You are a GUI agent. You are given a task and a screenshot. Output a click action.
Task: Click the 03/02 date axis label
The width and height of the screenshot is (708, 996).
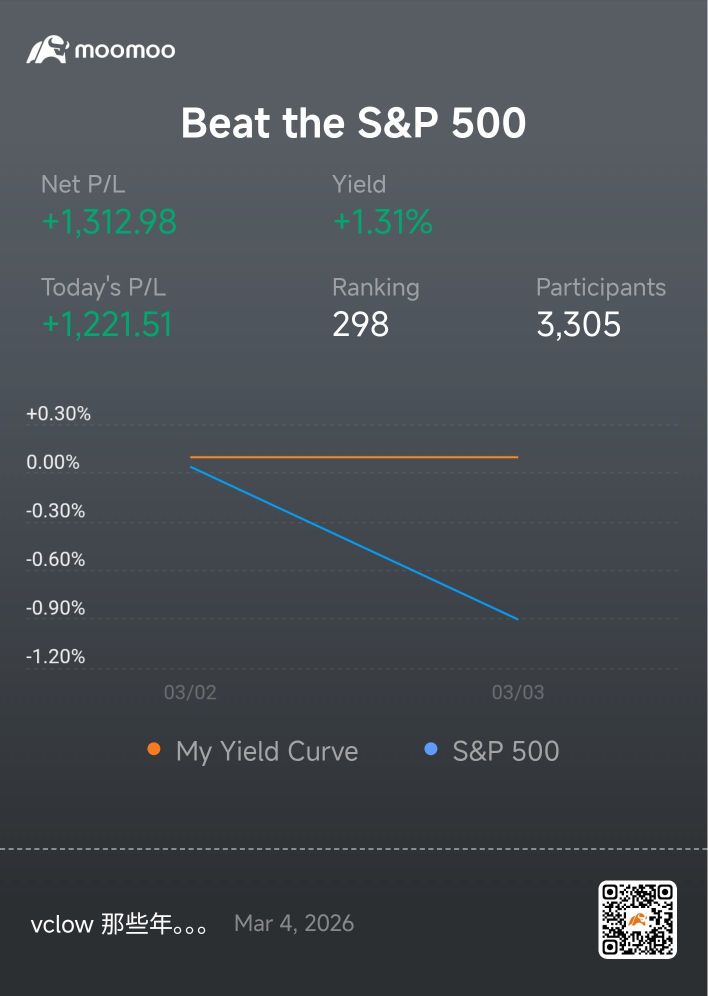190,692
